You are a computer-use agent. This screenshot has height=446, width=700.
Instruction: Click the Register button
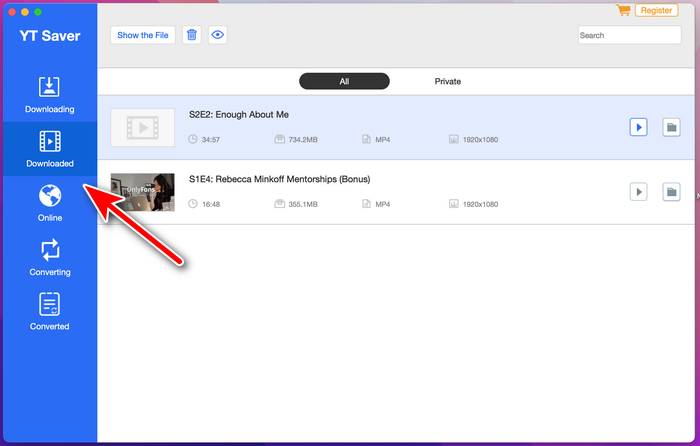[656, 10]
